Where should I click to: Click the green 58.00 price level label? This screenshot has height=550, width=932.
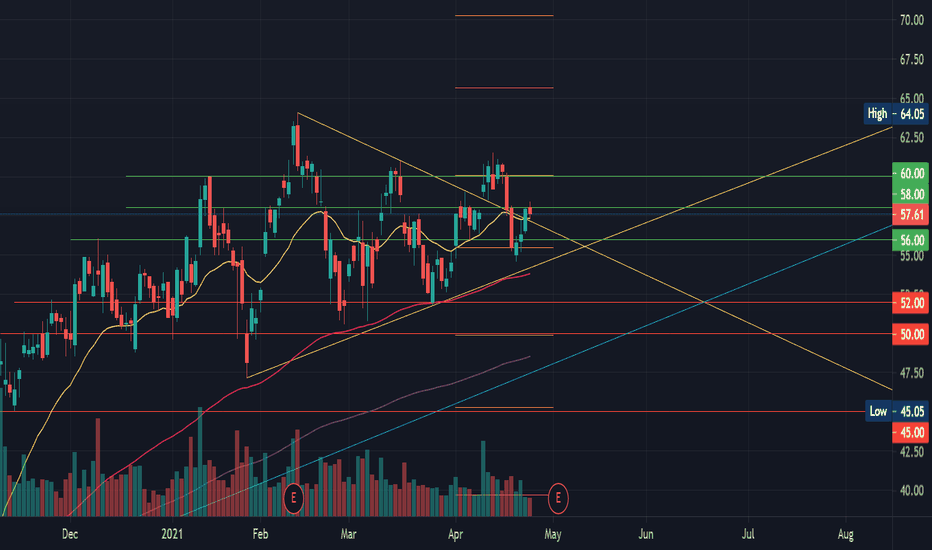pos(911,194)
